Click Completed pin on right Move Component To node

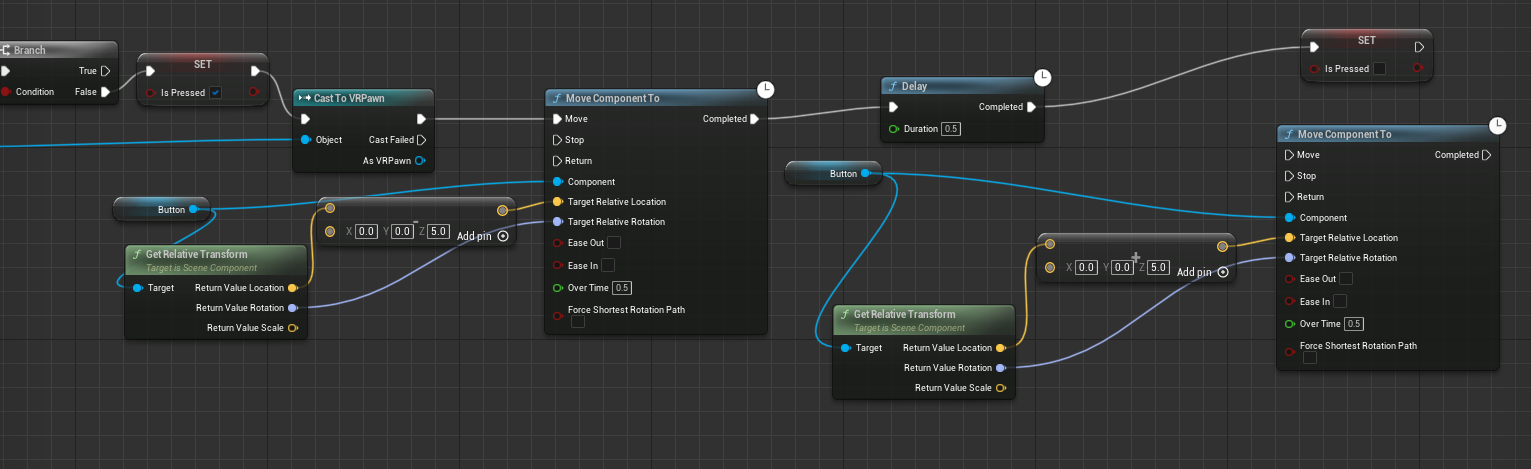[x=1487, y=155]
